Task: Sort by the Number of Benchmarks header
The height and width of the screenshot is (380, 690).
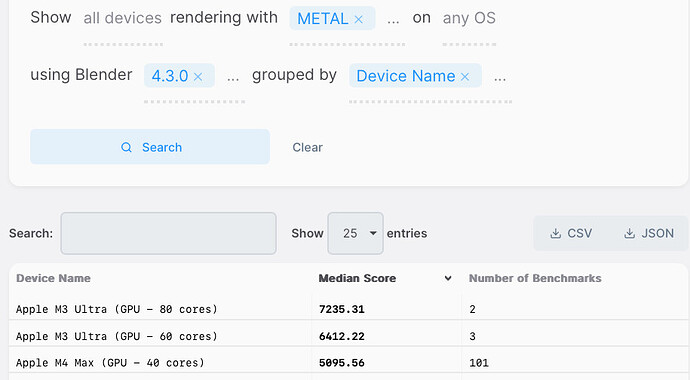Action: pyautogui.click(x=535, y=278)
